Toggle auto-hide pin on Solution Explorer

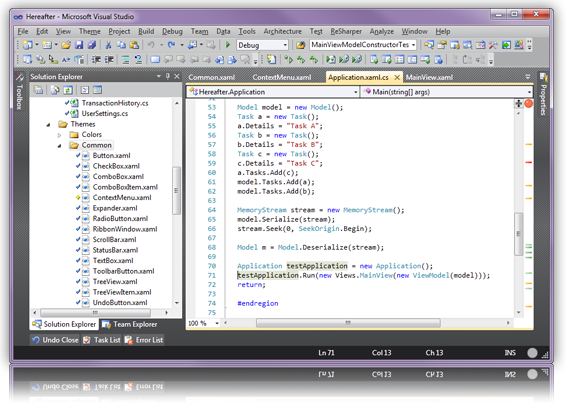(167, 76)
